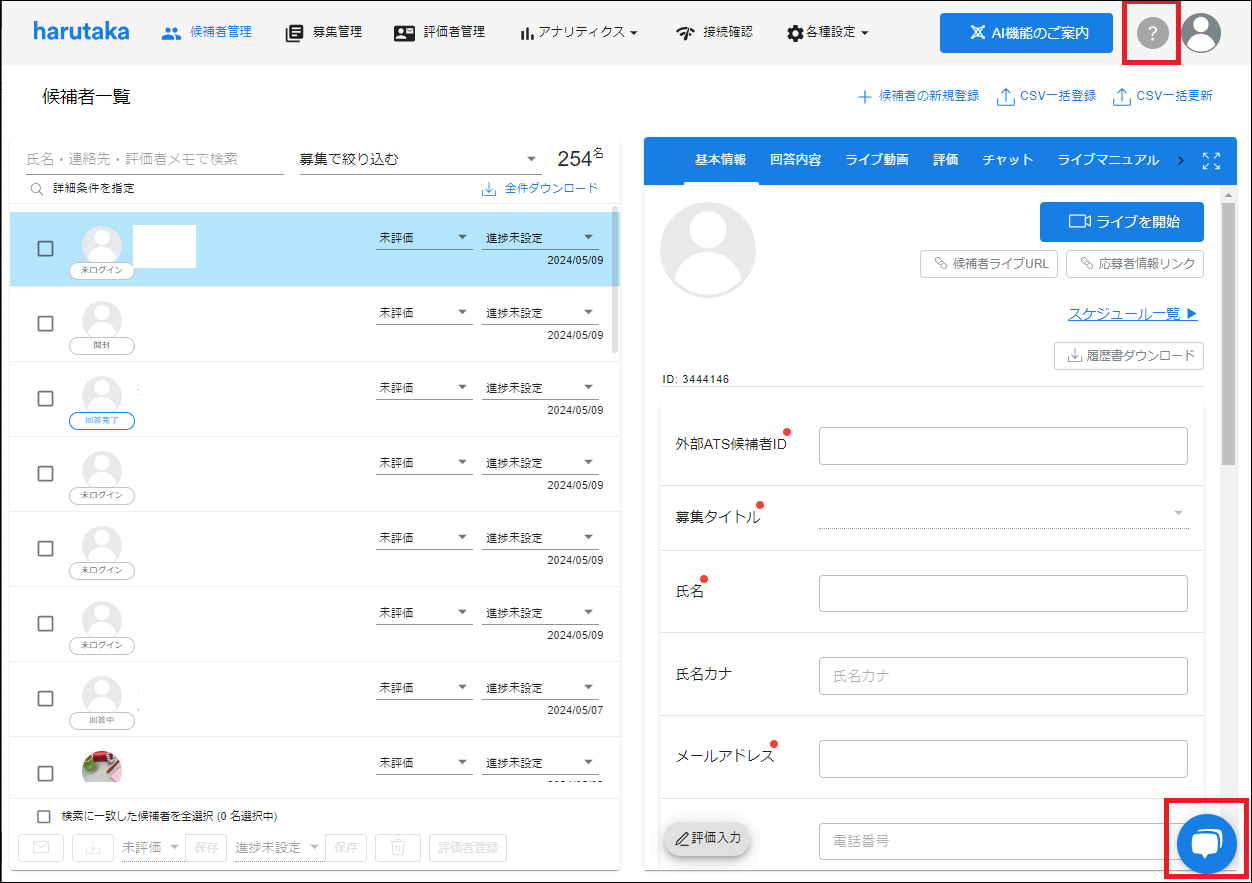Open the user account avatar menu
1252x883 pixels.
[1201, 33]
